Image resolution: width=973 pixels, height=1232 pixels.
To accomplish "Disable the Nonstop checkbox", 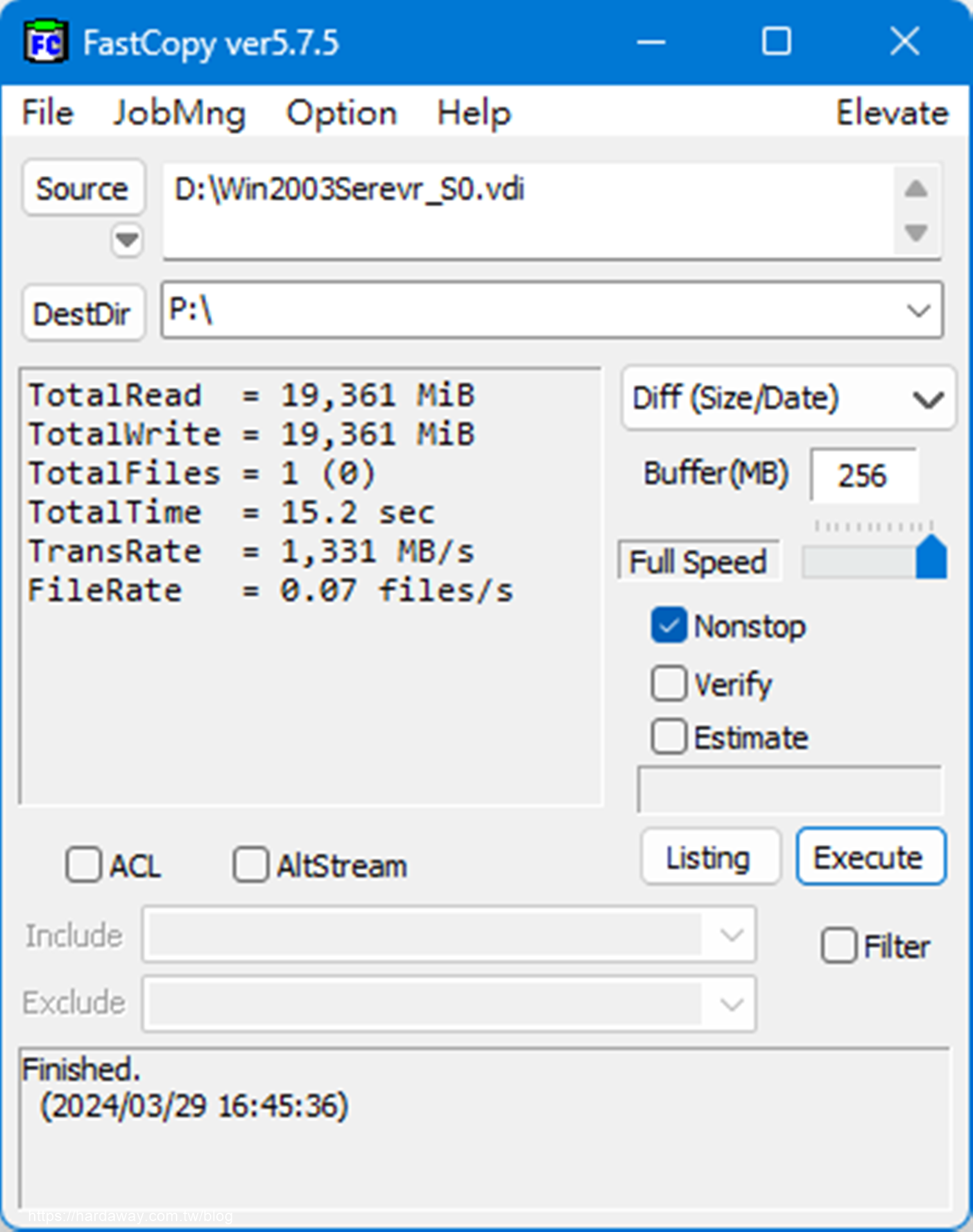I will 669,626.
